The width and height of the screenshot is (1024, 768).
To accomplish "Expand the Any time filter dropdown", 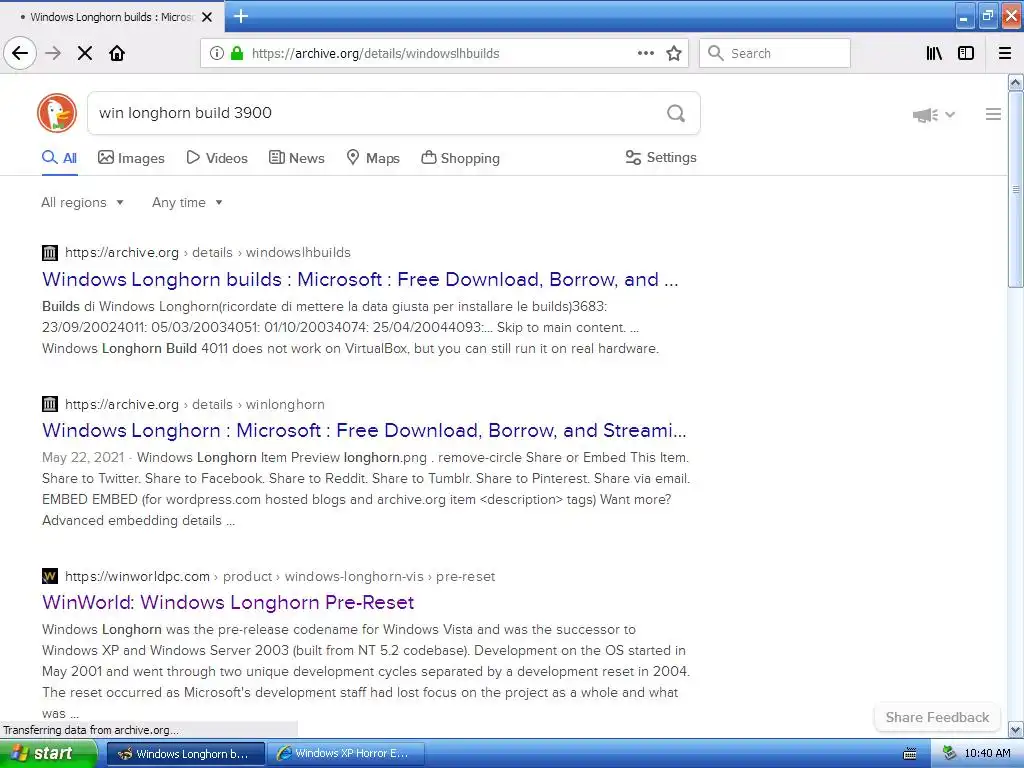I will [x=187, y=202].
